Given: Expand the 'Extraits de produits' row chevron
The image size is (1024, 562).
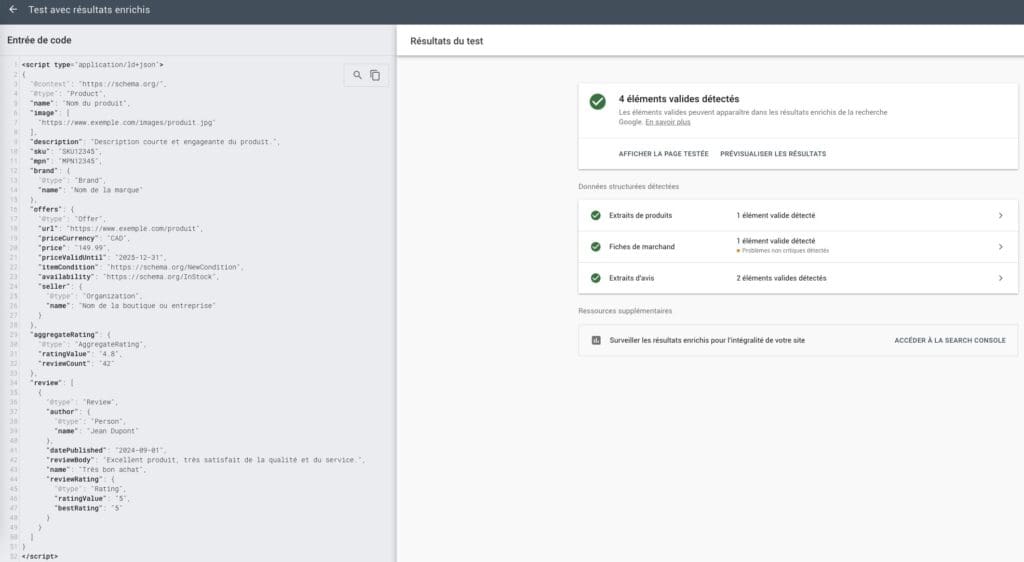Looking at the screenshot, I should pyautogui.click(x=1000, y=215).
